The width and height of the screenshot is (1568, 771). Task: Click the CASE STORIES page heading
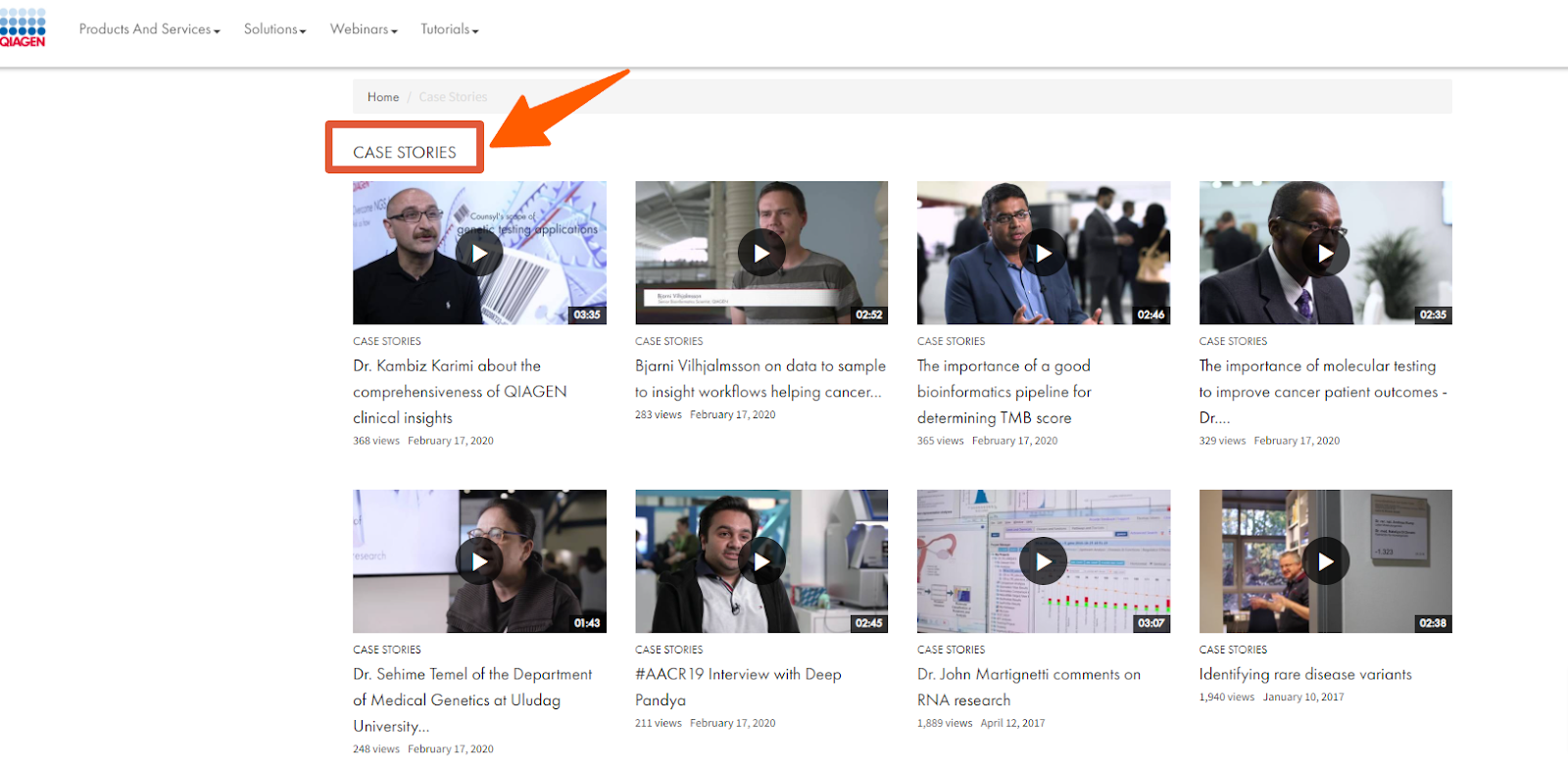click(405, 152)
